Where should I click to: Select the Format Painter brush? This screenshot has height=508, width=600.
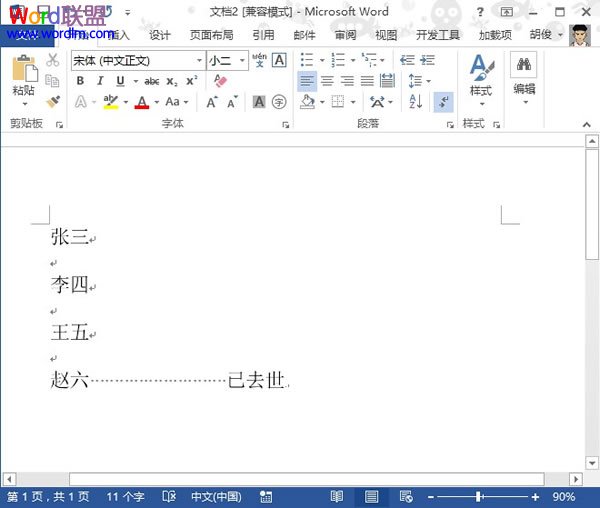click(52, 101)
